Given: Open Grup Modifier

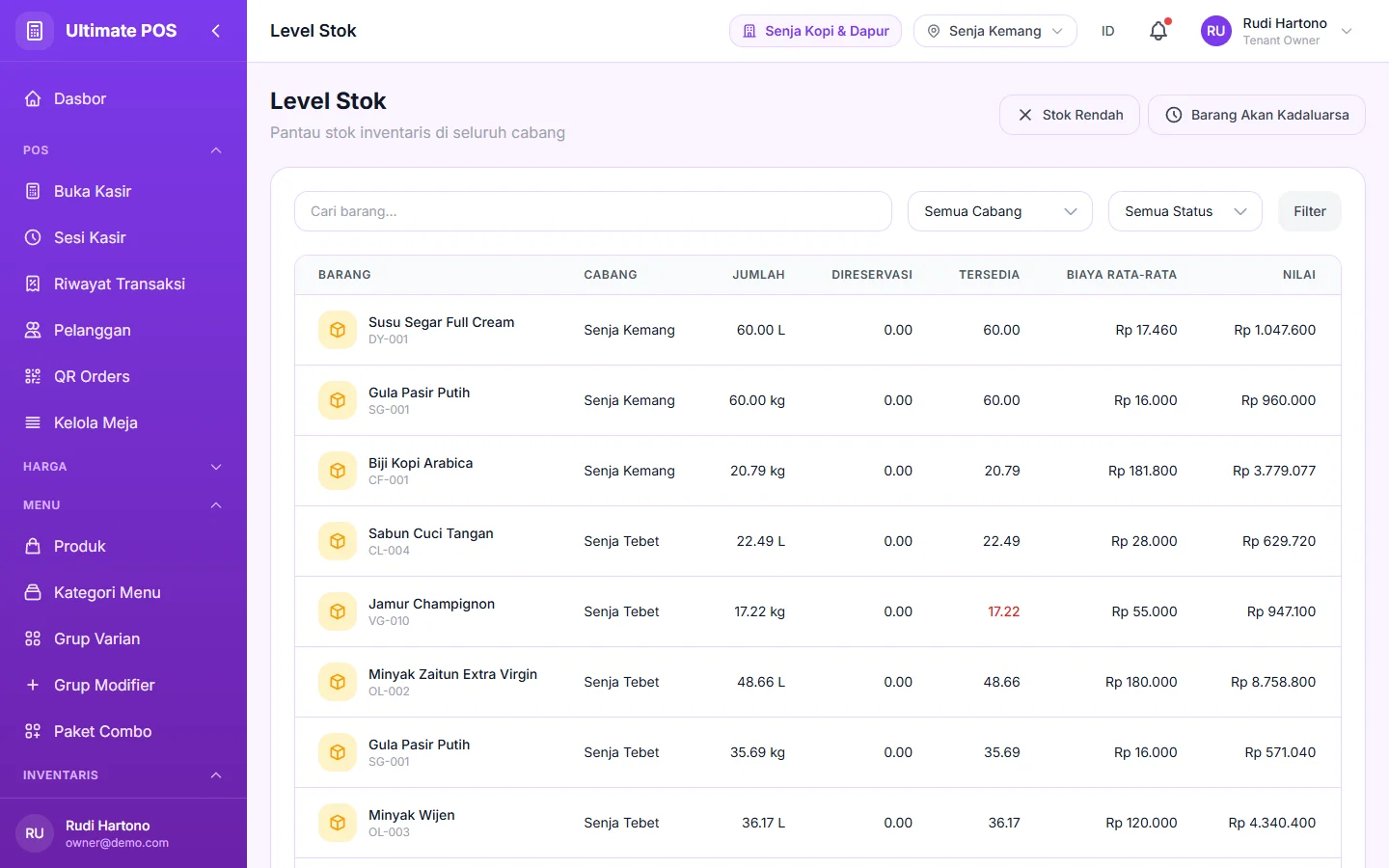Looking at the screenshot, I should point(123,685).
